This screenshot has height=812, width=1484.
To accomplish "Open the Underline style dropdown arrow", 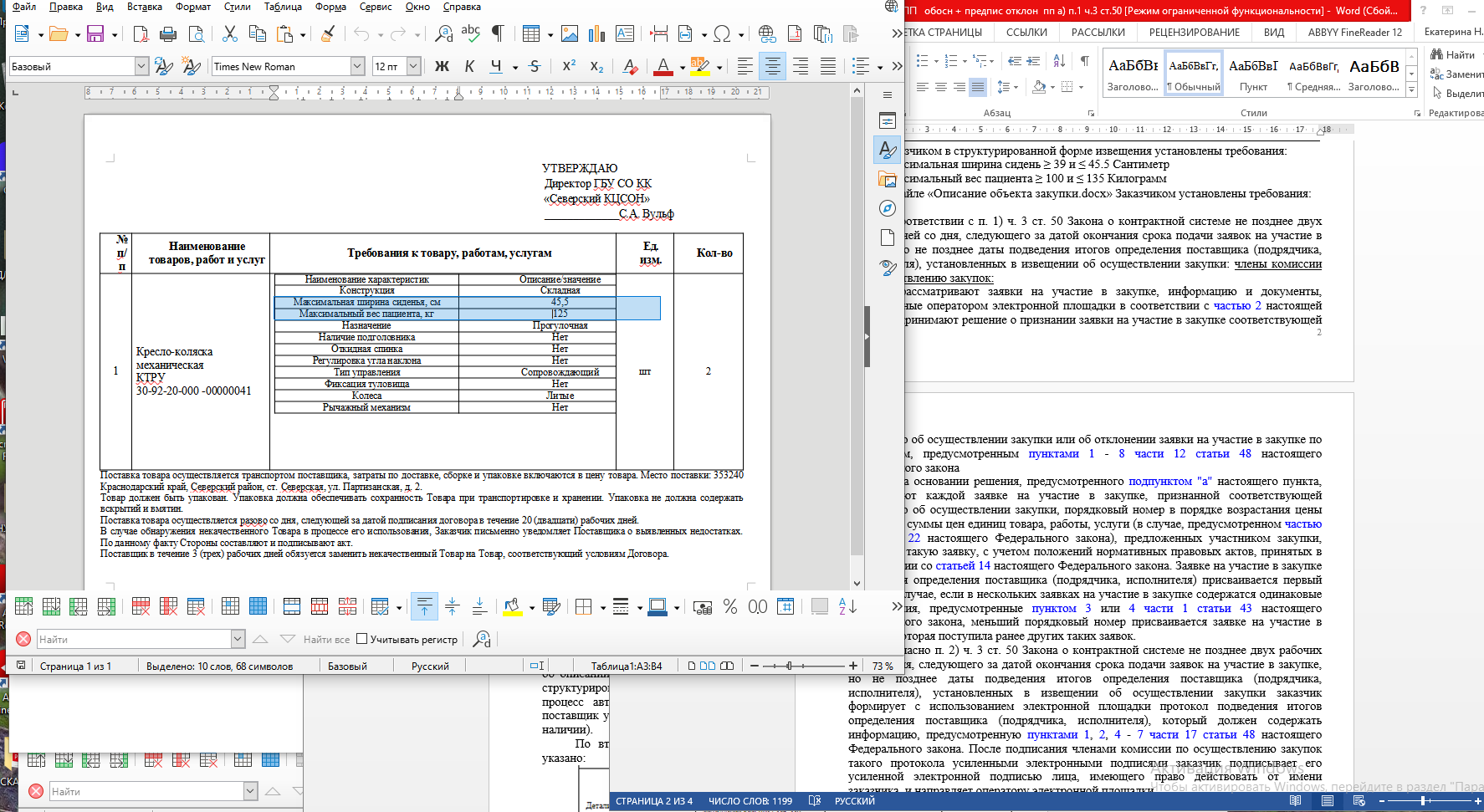I will [515, 67].
